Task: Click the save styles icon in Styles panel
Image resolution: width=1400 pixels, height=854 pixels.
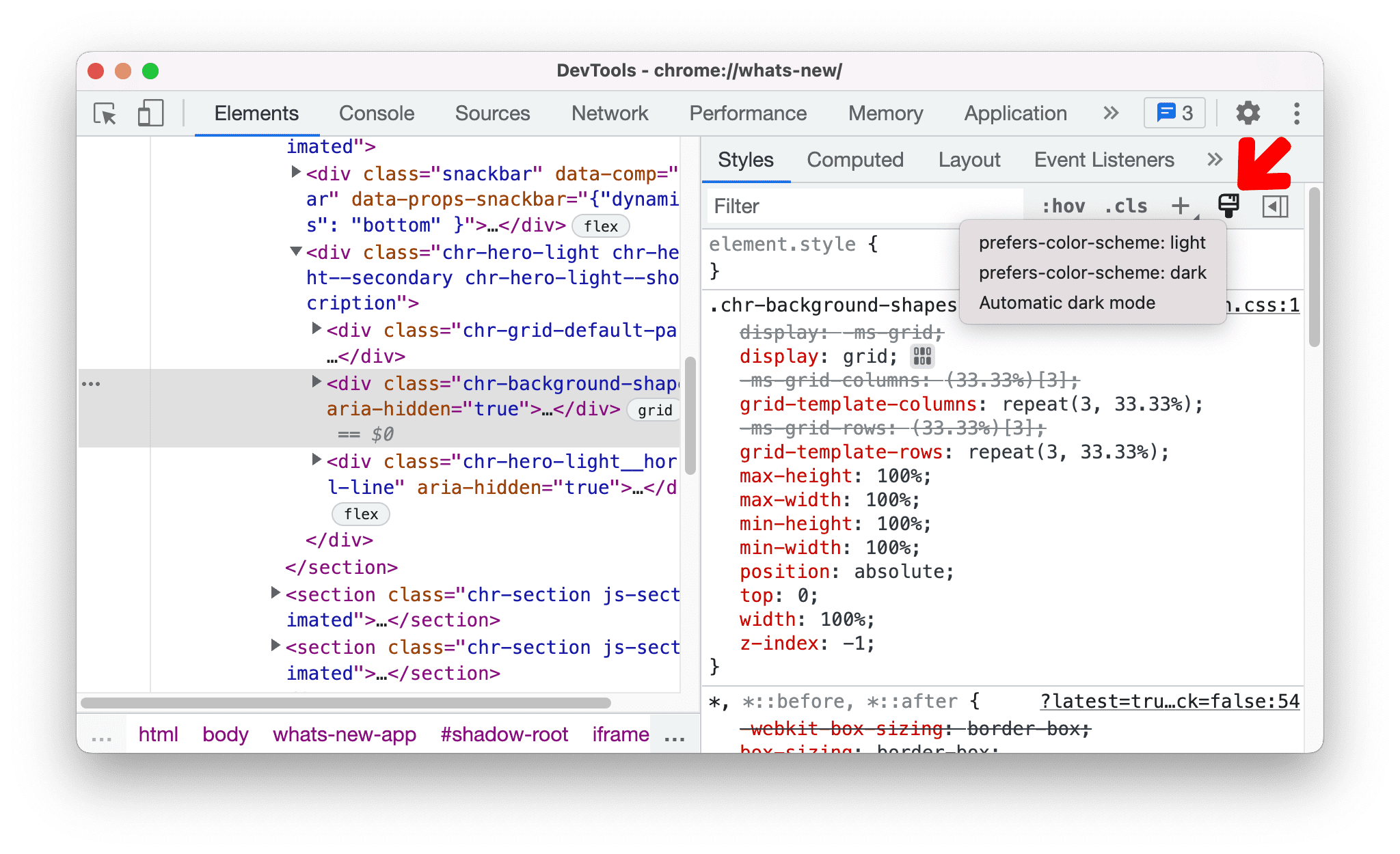Action: (1223, 207)
